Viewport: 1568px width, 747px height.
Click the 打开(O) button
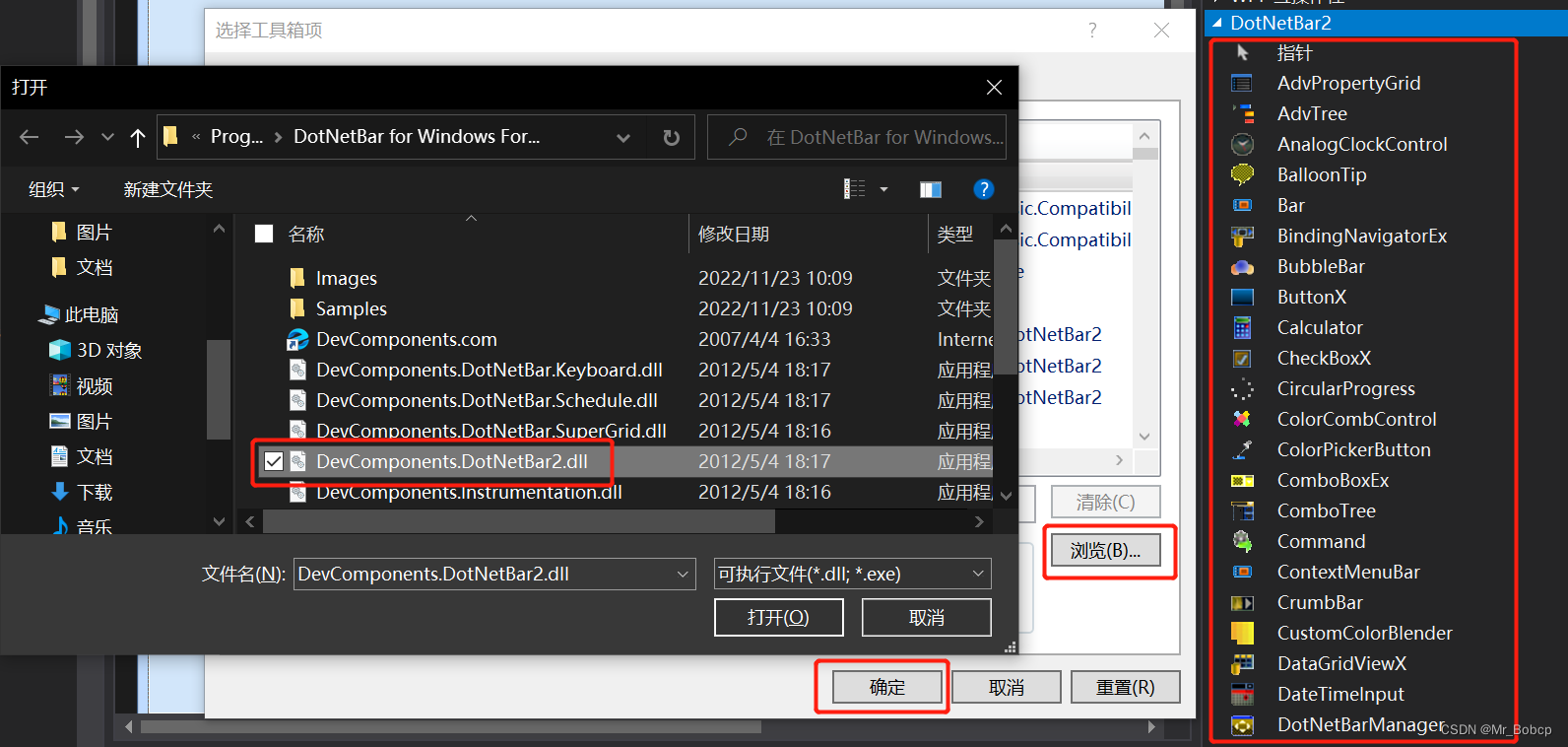click(x=778, y=617)
